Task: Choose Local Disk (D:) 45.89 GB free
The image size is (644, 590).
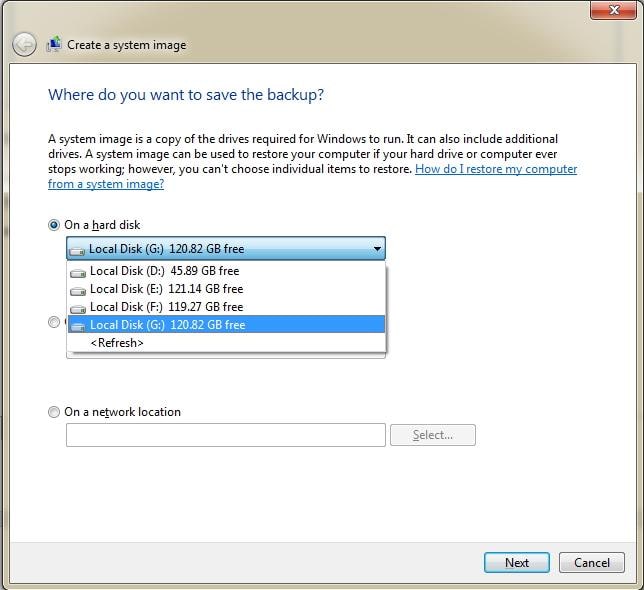Action: pyautogui.click(x=226, y=271)
